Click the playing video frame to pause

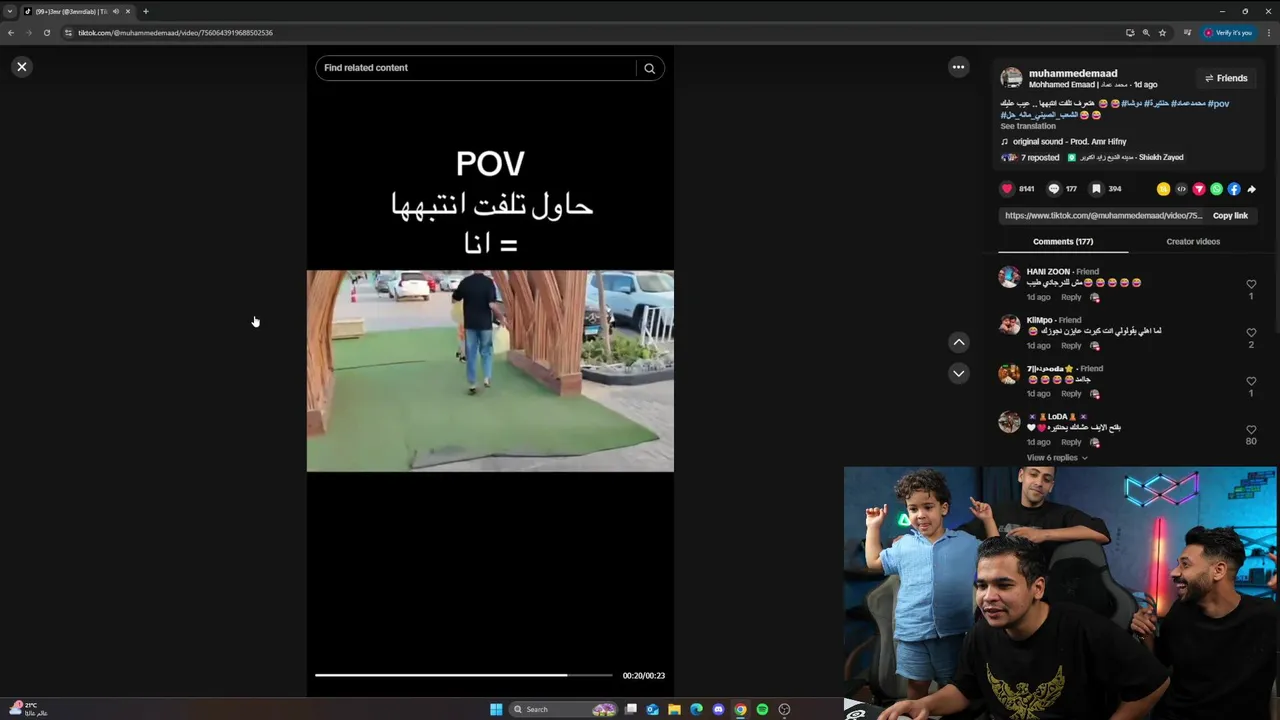pos(490,370)
